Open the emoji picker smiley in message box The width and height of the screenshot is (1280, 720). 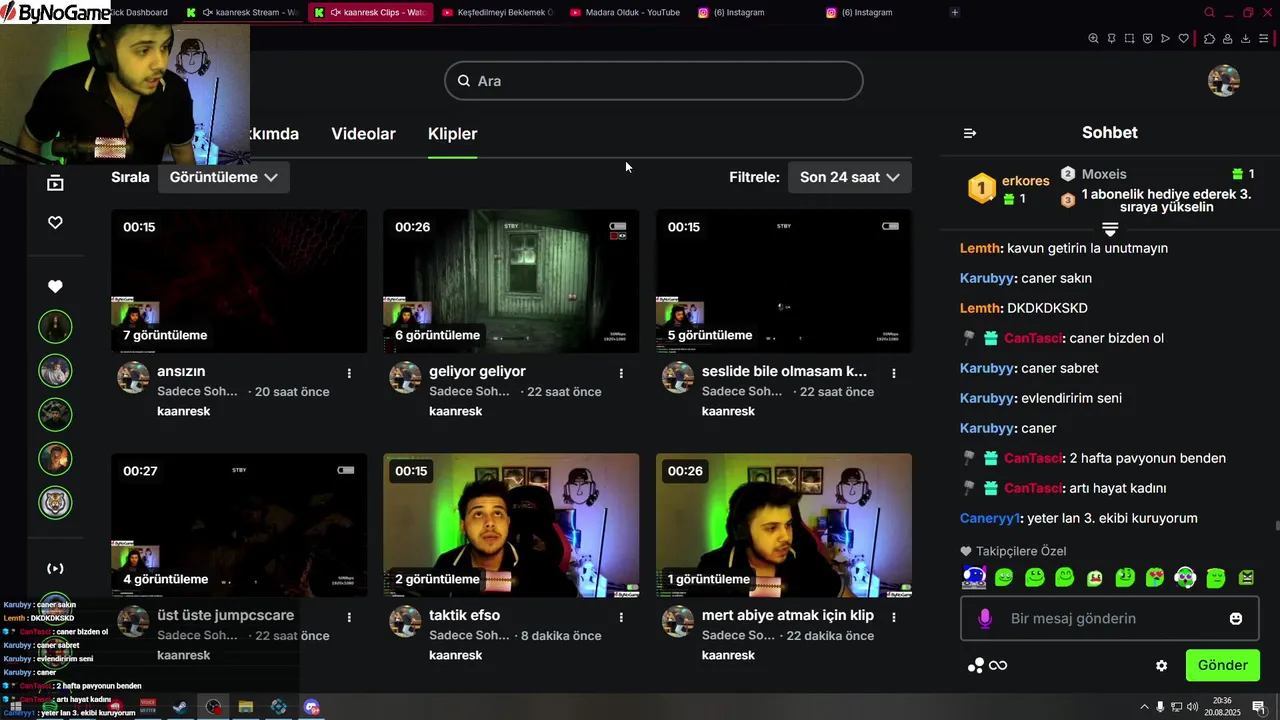(1236, 619)
